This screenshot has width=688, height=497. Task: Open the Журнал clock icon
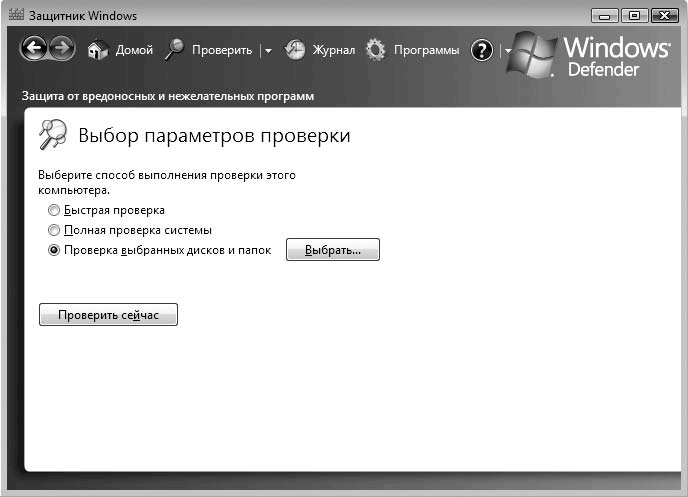295,50
